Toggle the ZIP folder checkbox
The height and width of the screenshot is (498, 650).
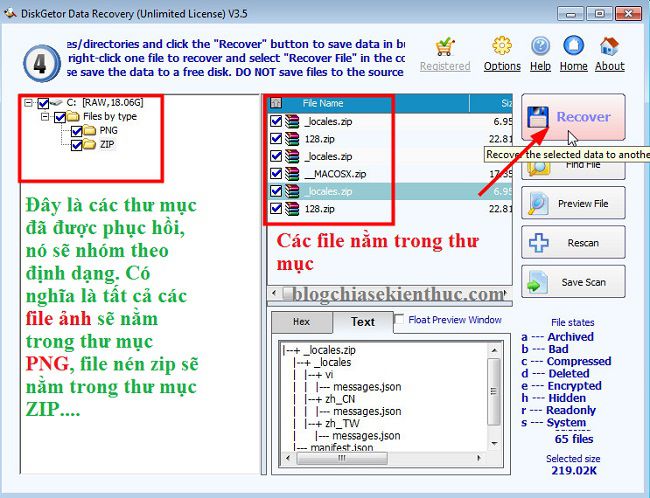click(x=76, y=145)
